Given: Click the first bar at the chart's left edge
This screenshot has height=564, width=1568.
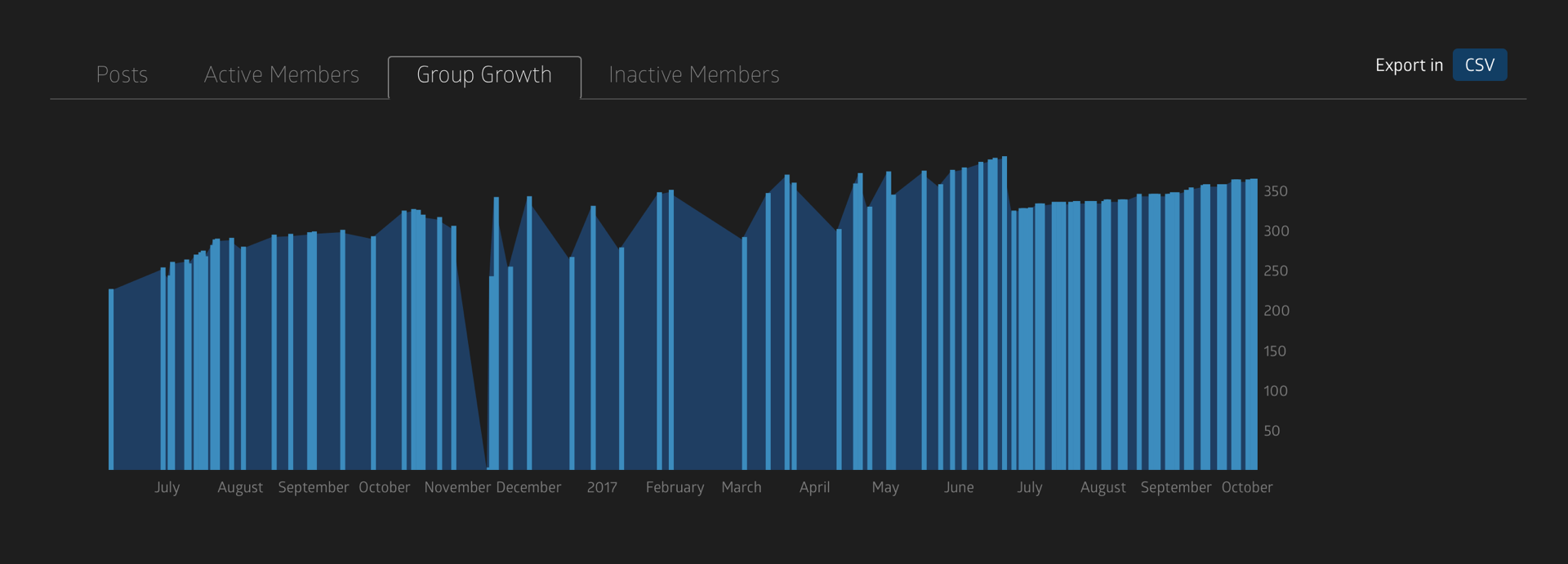Looking at the screenshot, I should [x=111, y=380].
